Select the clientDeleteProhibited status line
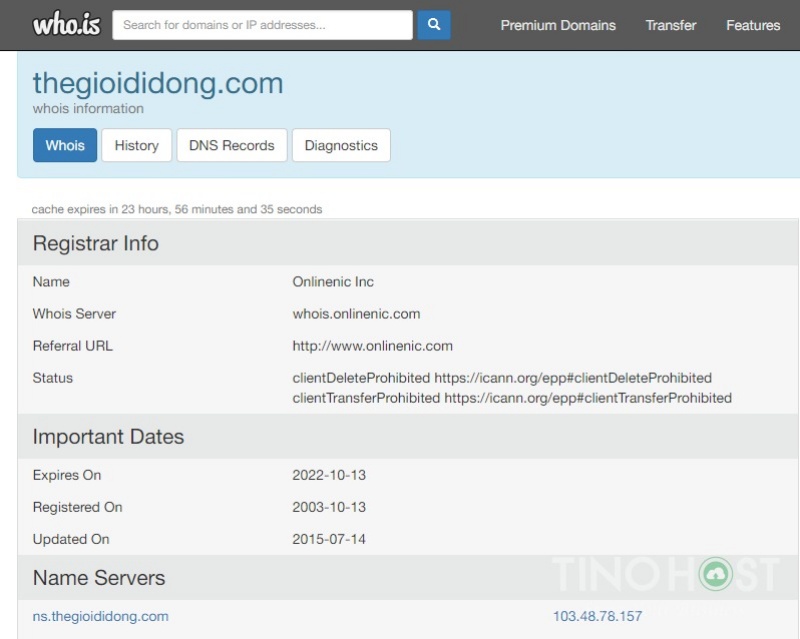Viewport: 800px width, 639px height. (x=502, y=378)
